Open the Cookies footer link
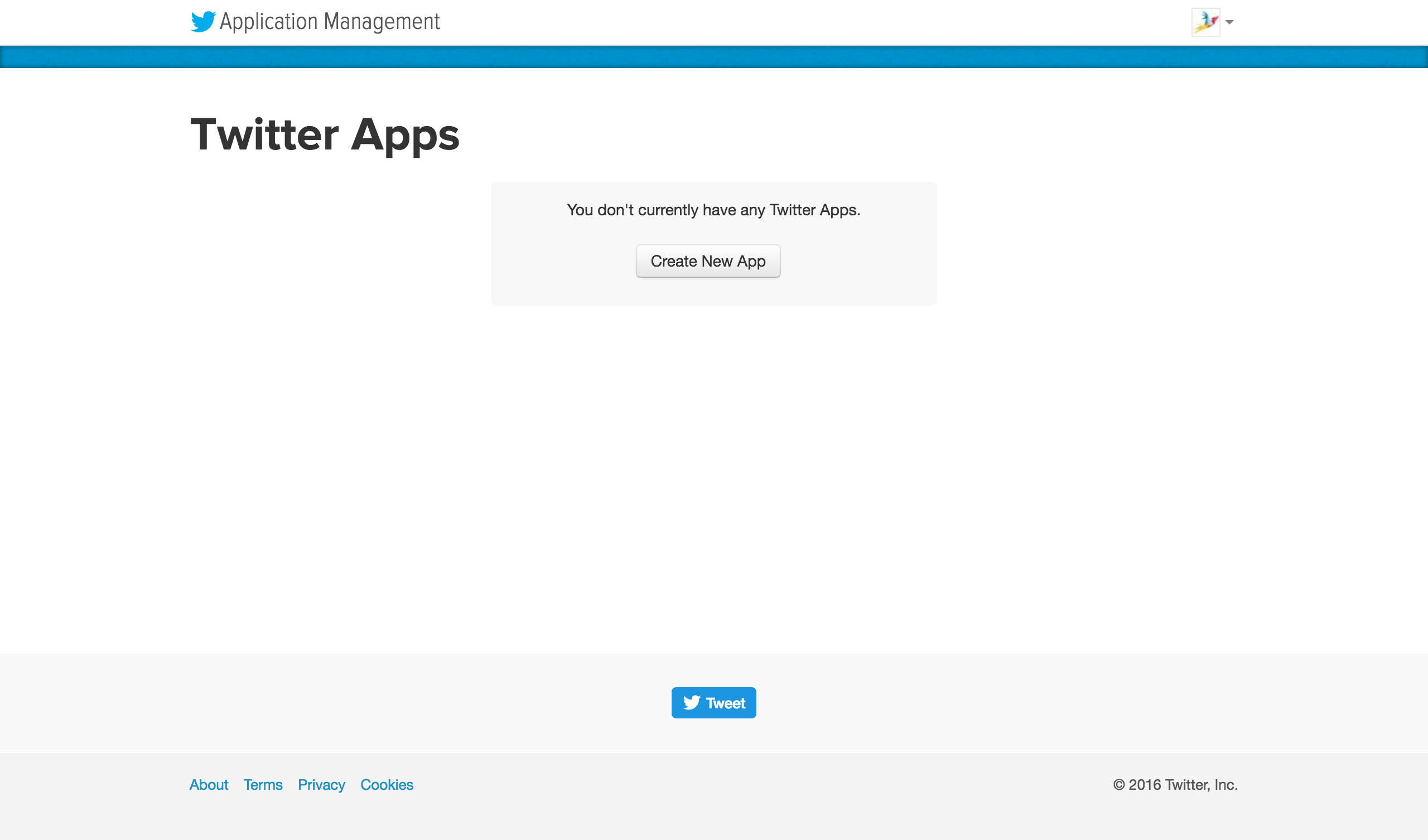1428x840 pixels. (x=387, y=784)
